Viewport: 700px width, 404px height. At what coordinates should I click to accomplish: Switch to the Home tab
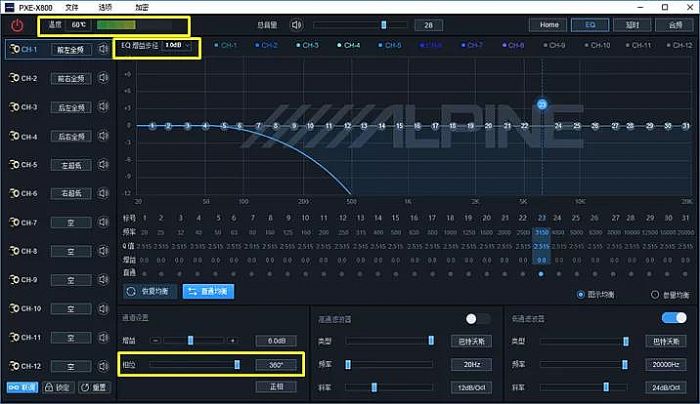549,25
